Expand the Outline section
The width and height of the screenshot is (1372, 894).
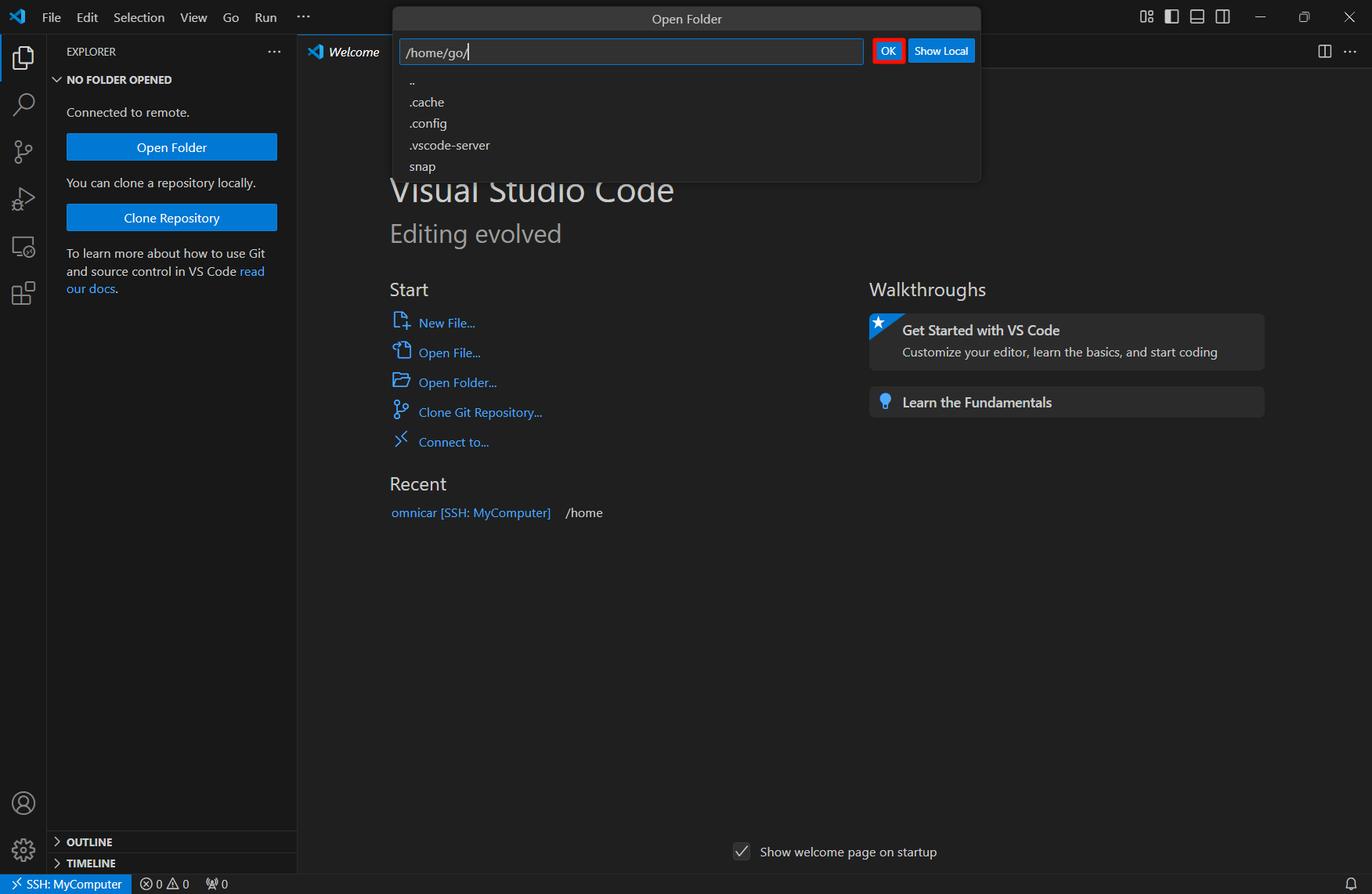click(89, 842)
